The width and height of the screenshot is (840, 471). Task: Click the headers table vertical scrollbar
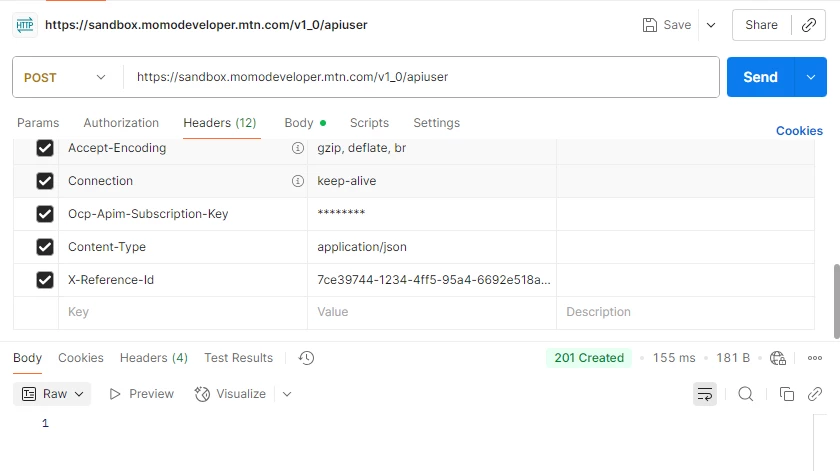tap(836, 301)
